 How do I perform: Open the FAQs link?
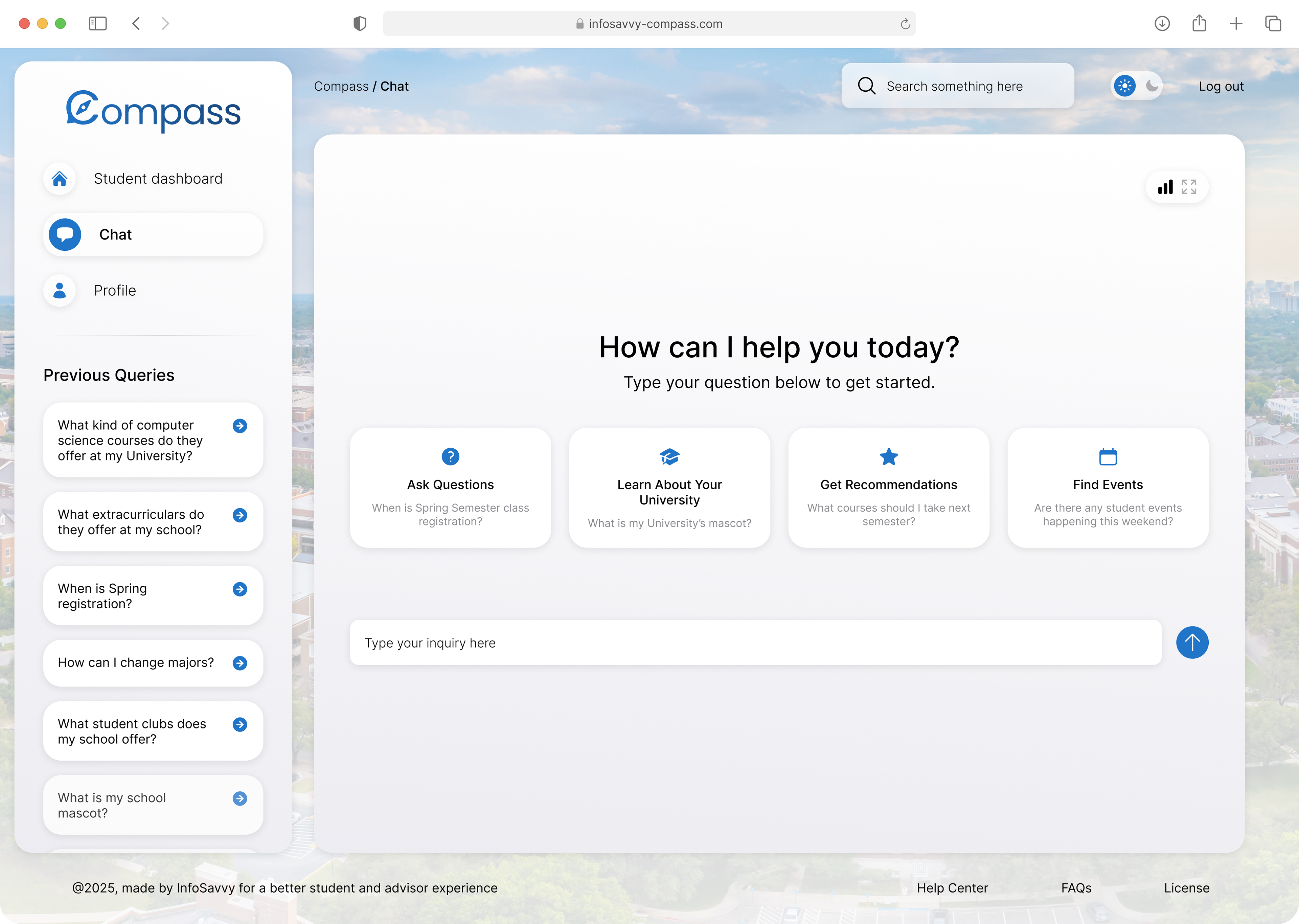coord(1076,887)
